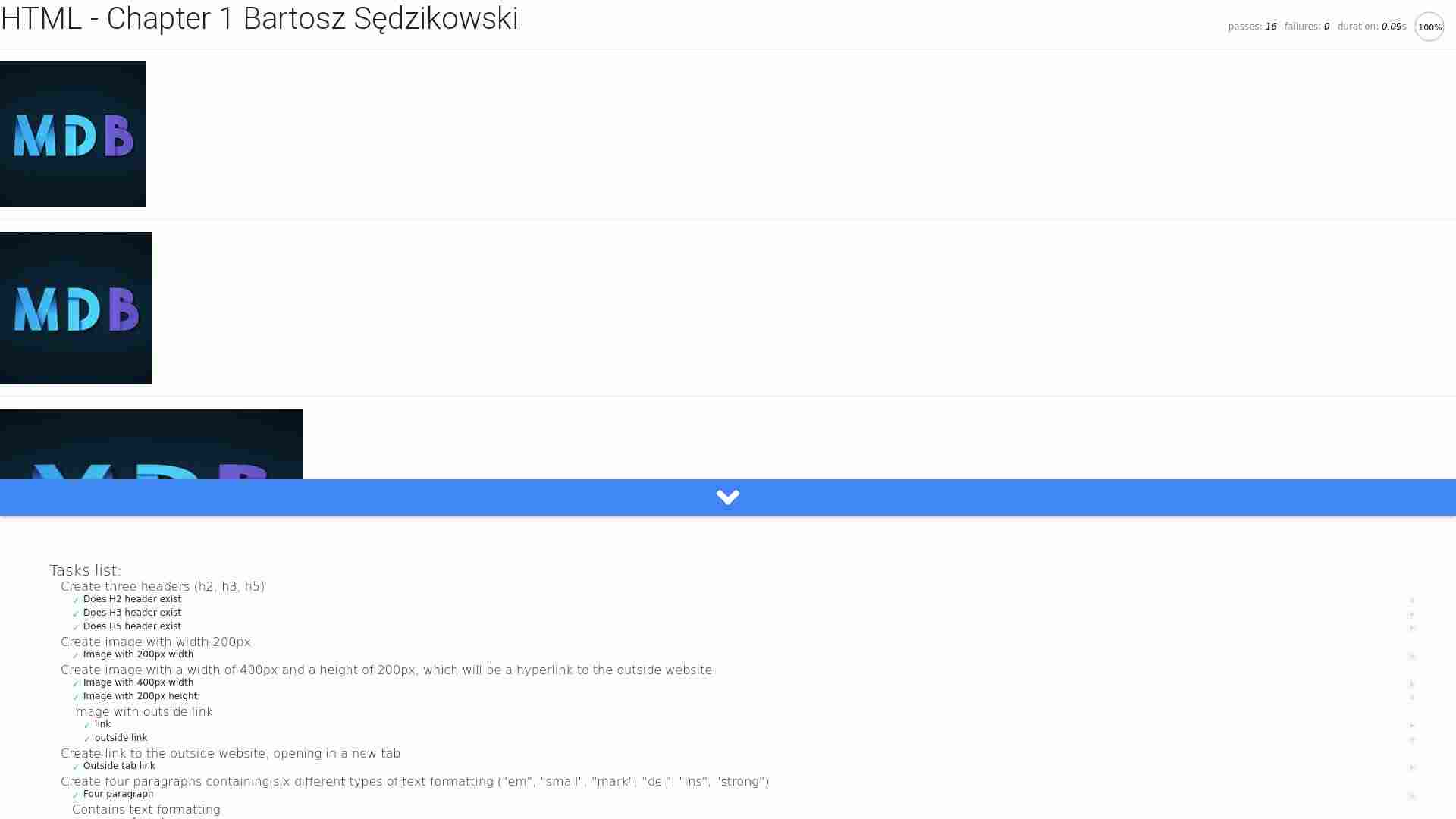1456x819 pixels.
Task: Click the first, smallest MDB logo image
Action: coord(73,134)
